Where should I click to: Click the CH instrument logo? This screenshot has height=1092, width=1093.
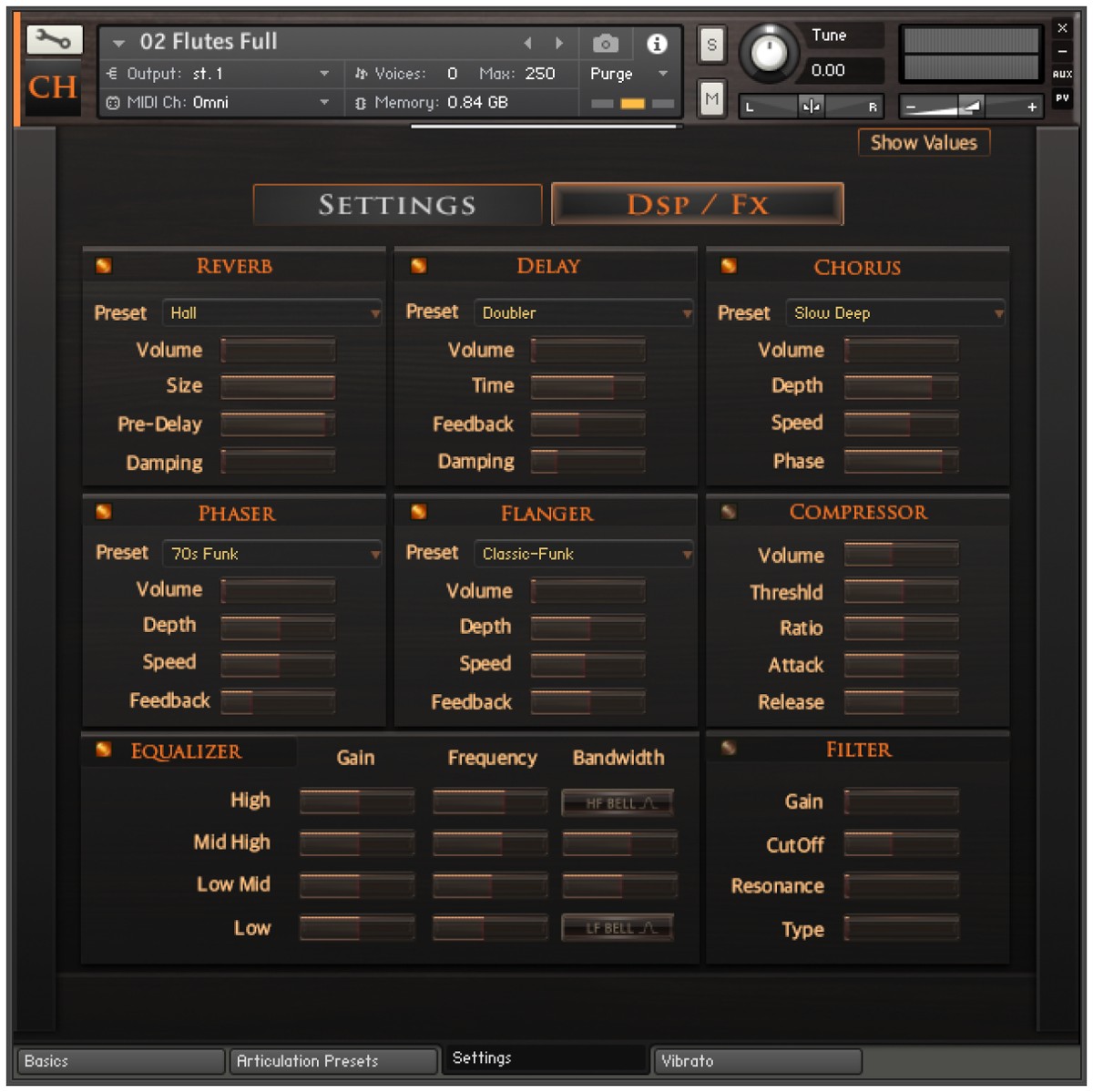tap(52, 88)
